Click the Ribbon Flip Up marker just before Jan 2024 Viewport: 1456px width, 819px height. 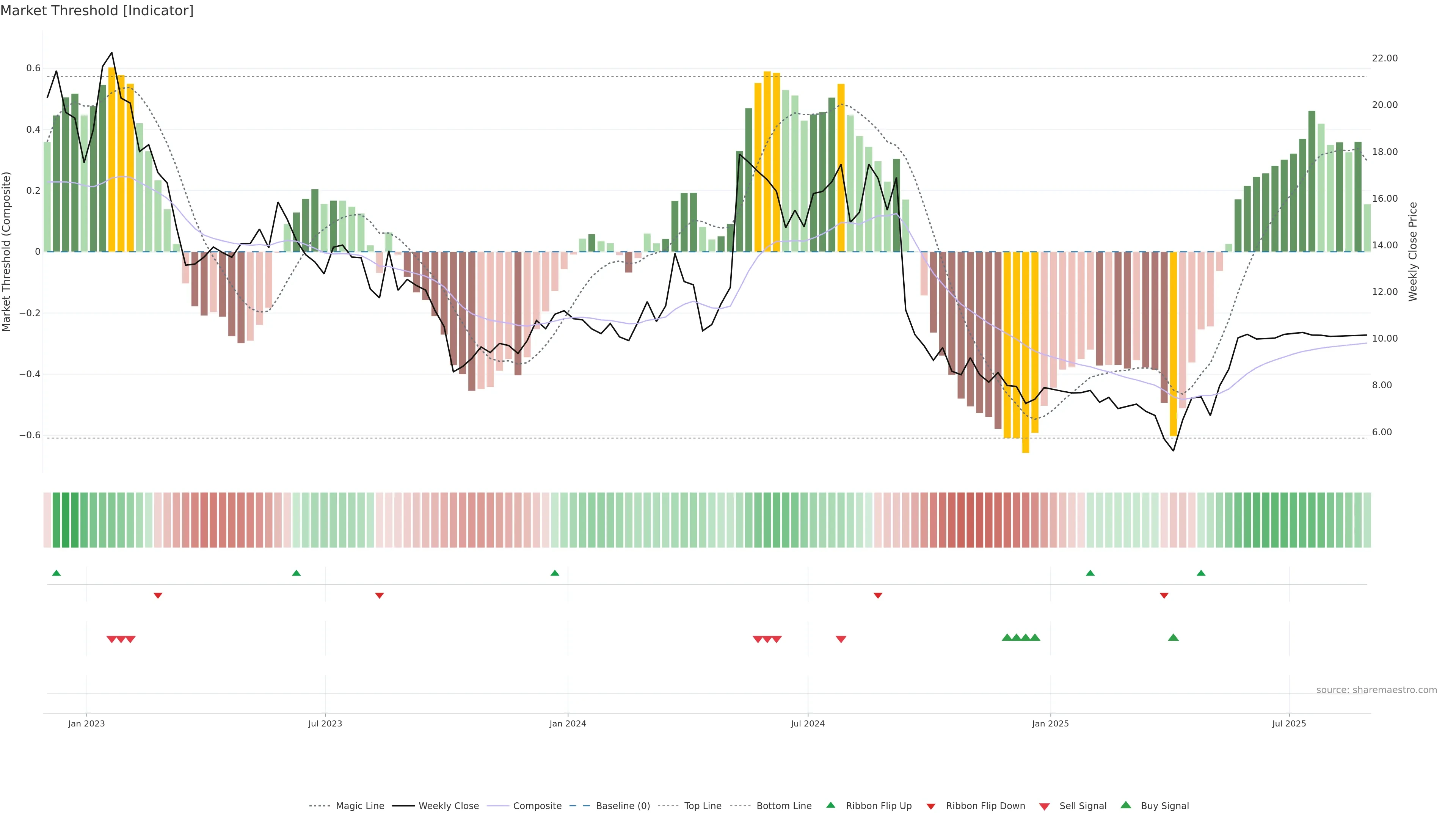[554, 573]
